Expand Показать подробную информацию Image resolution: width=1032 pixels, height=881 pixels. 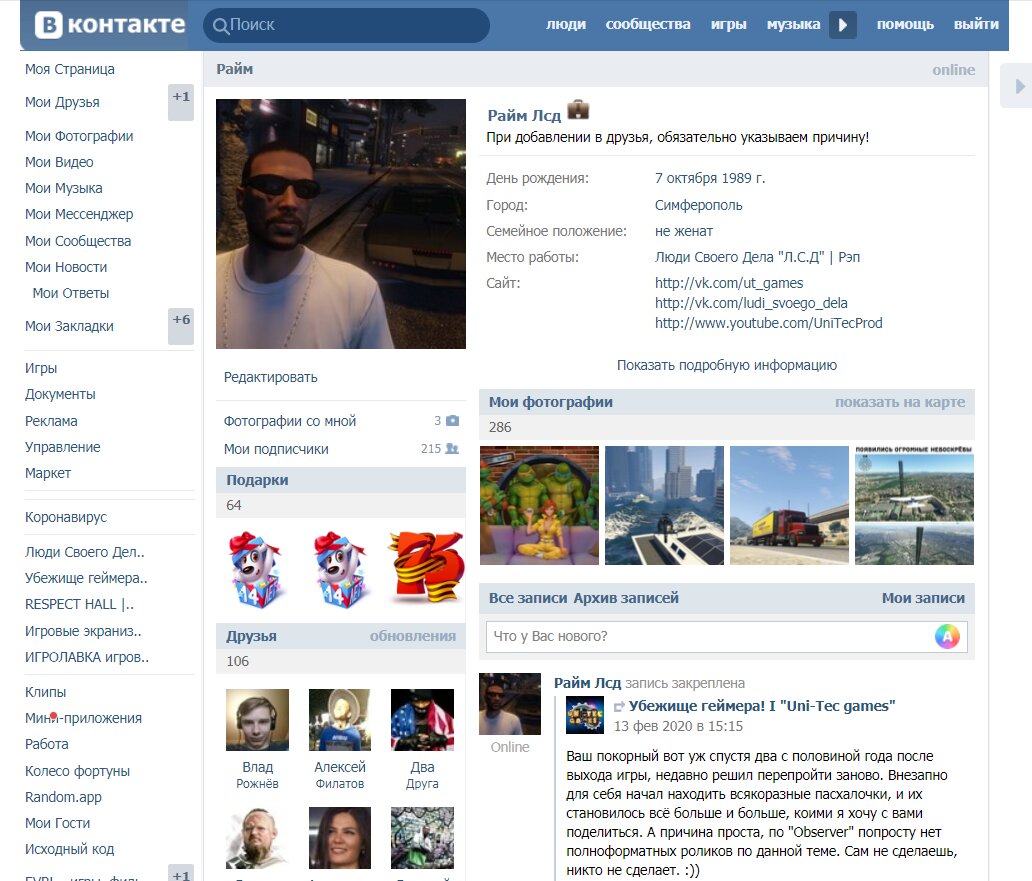click(x=727, y=365)
